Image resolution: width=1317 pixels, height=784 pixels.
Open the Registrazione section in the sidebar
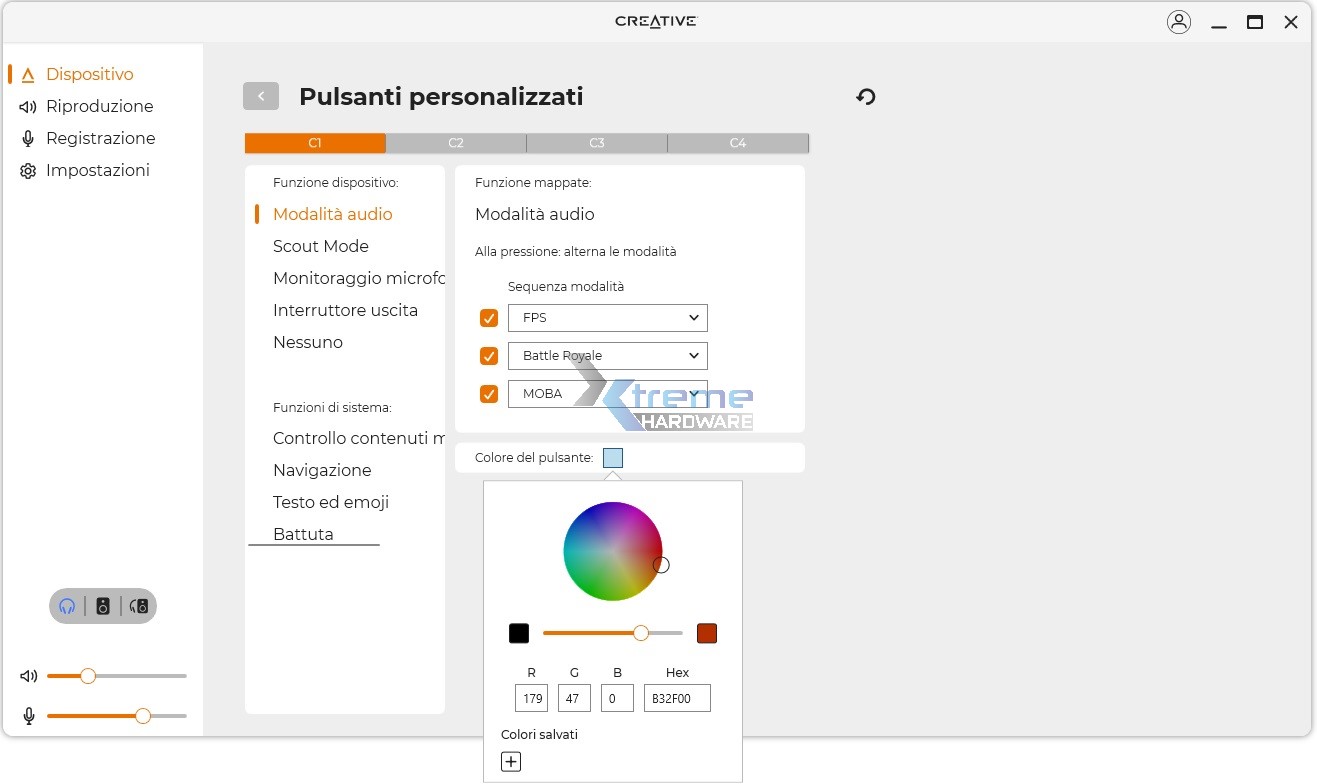pos(100,138)
